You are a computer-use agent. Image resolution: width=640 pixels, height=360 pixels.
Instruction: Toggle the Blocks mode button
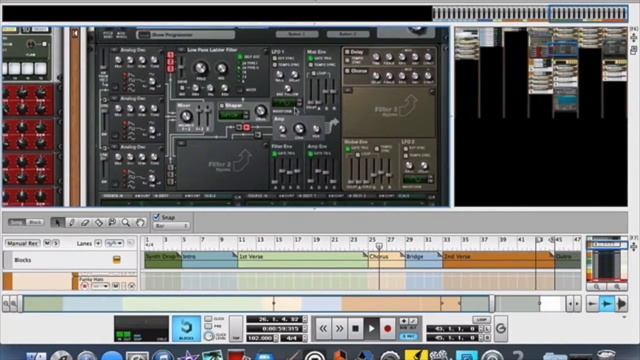[186, 329]
